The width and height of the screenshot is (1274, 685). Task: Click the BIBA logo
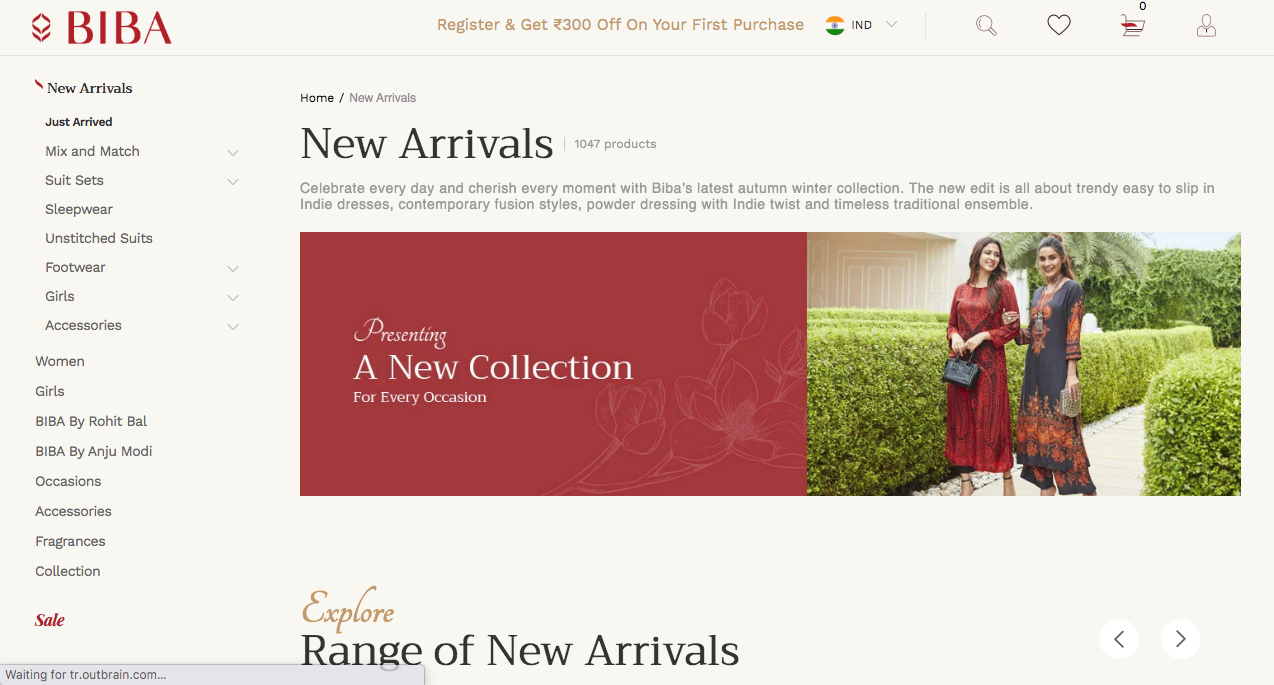(x=101, y=28)
